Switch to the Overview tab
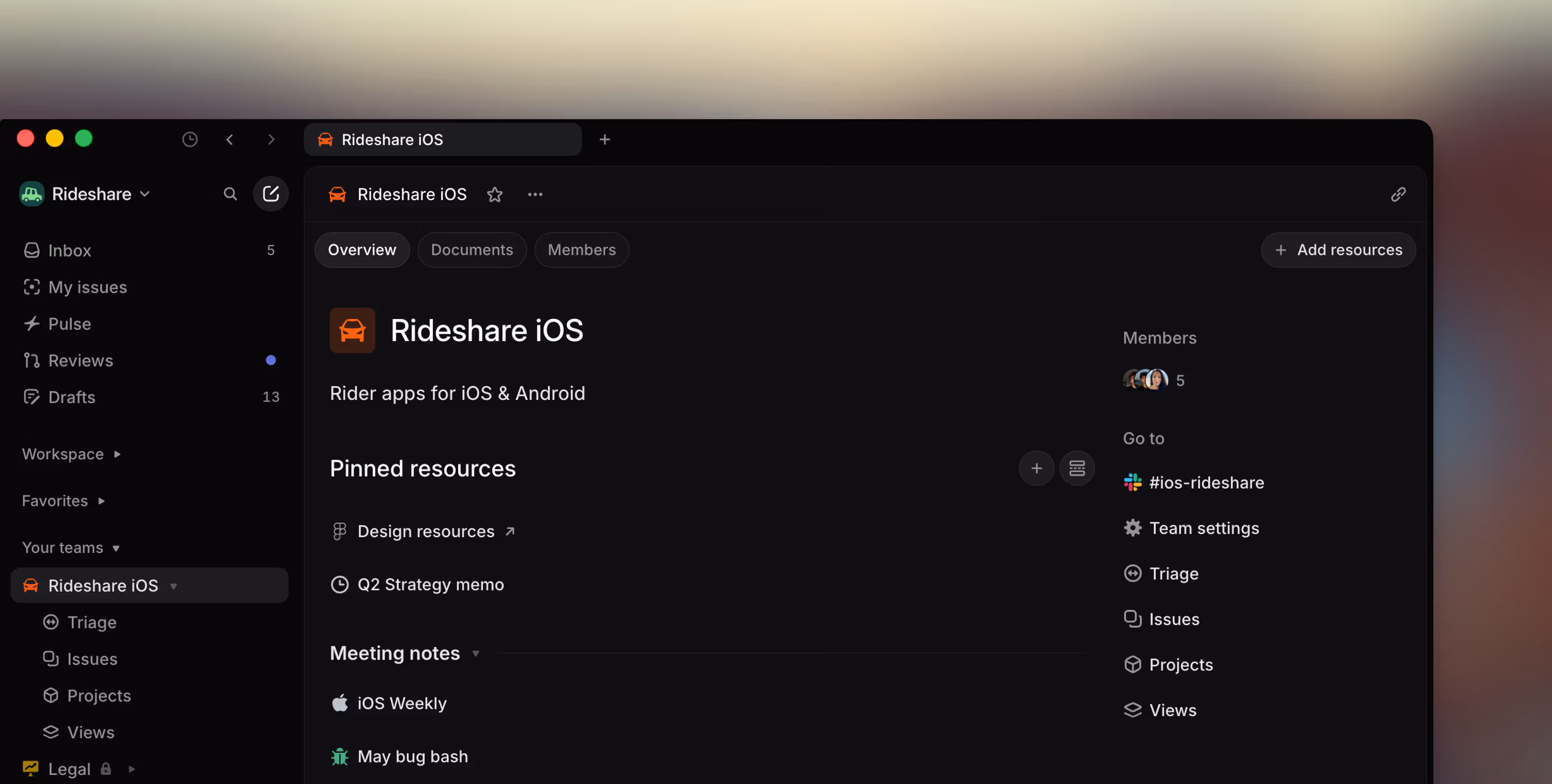 click(x=362, y=250)
